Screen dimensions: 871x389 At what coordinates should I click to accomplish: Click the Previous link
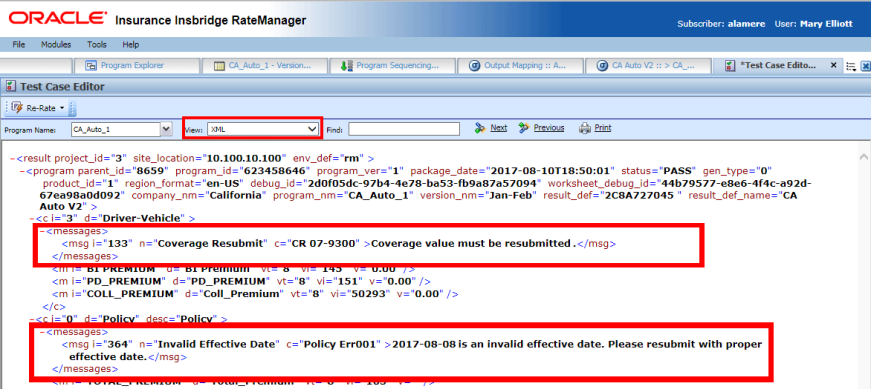(549, 128)
